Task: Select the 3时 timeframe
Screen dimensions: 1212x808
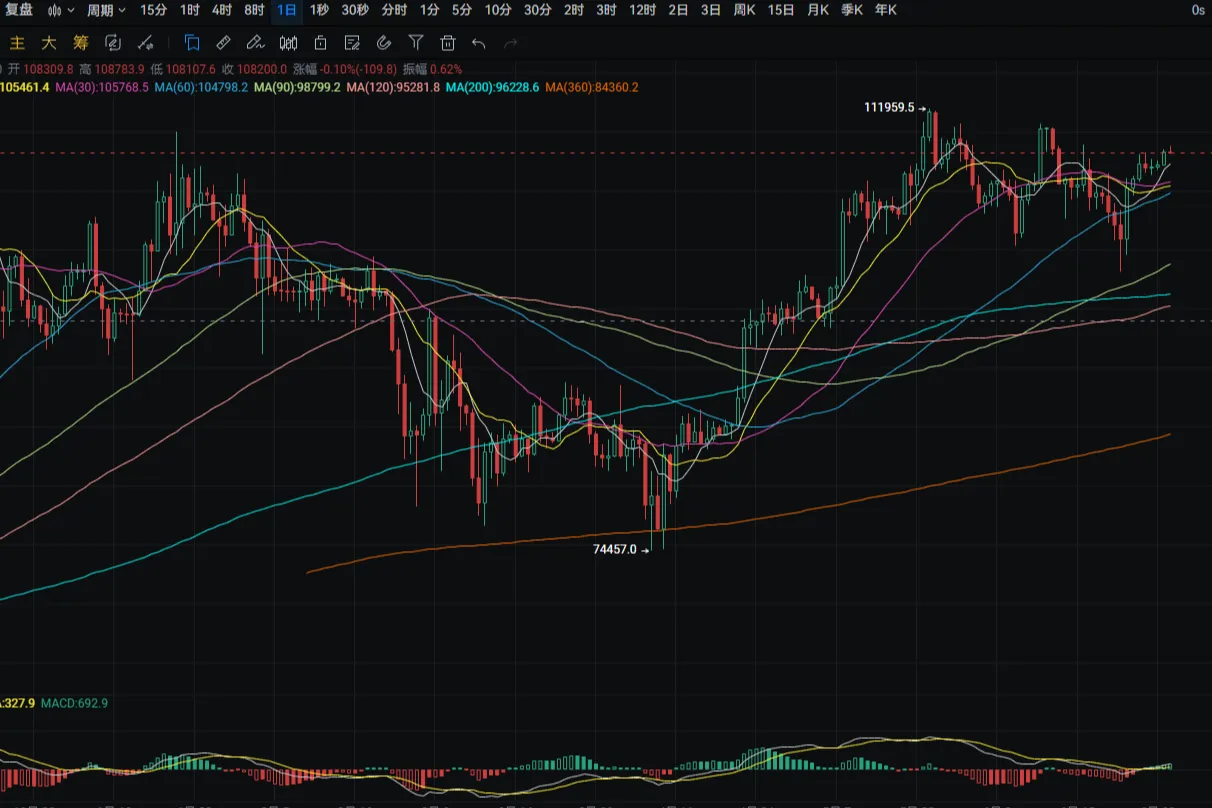Action: 606,10
